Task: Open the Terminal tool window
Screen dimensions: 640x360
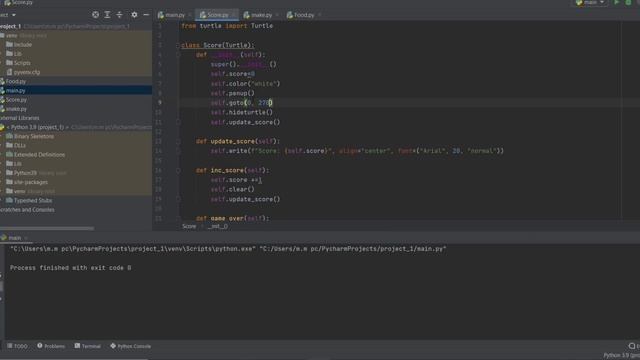Action: [x=88, y=346]
